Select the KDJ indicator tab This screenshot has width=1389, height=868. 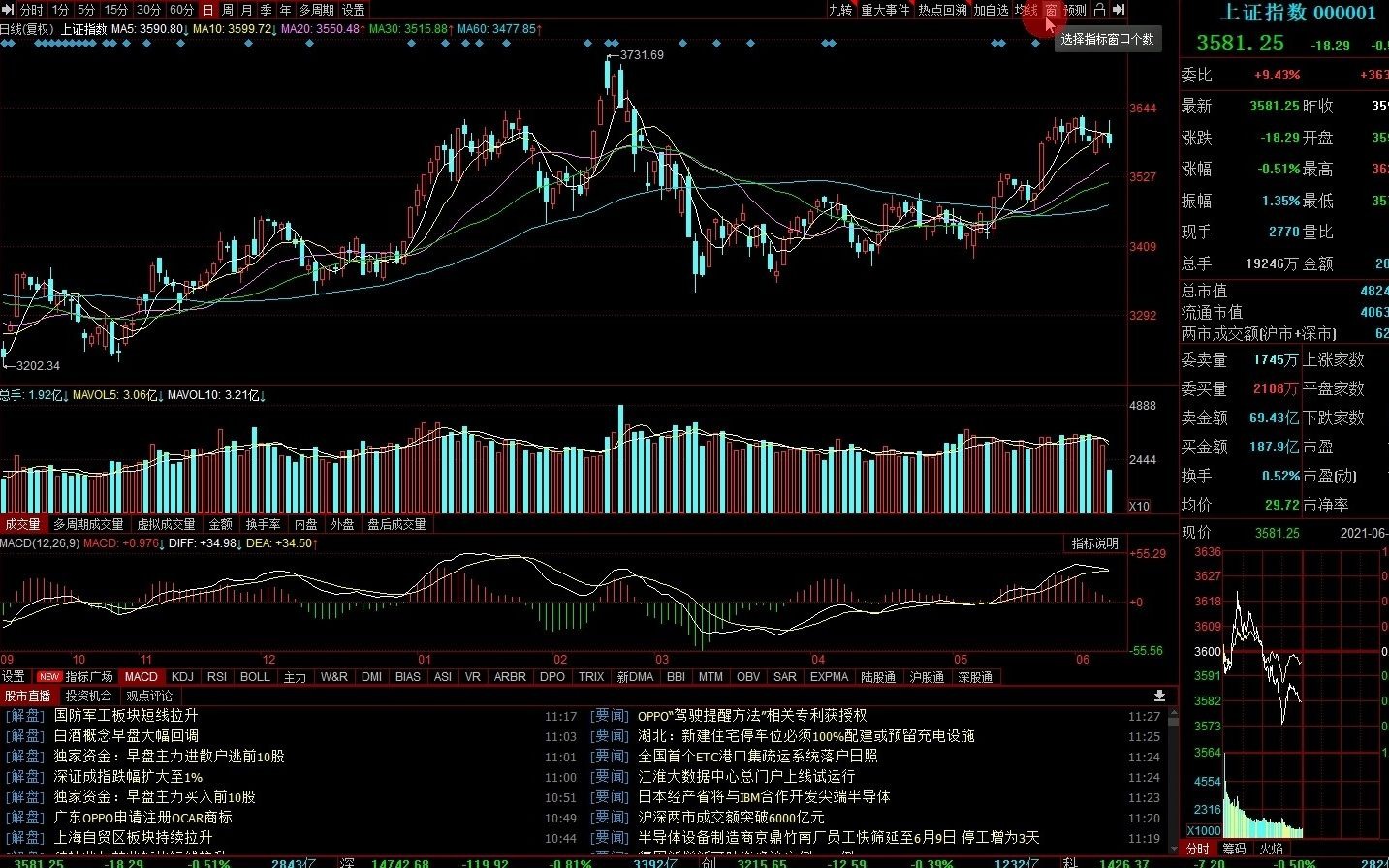coord(182,677)
